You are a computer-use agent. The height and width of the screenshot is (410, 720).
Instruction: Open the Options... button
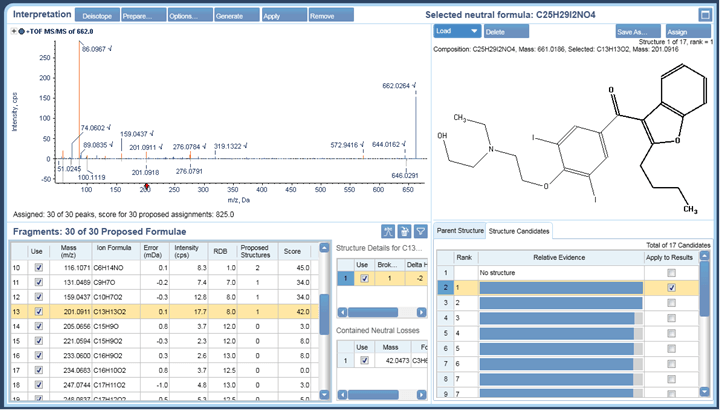[190, 16]
